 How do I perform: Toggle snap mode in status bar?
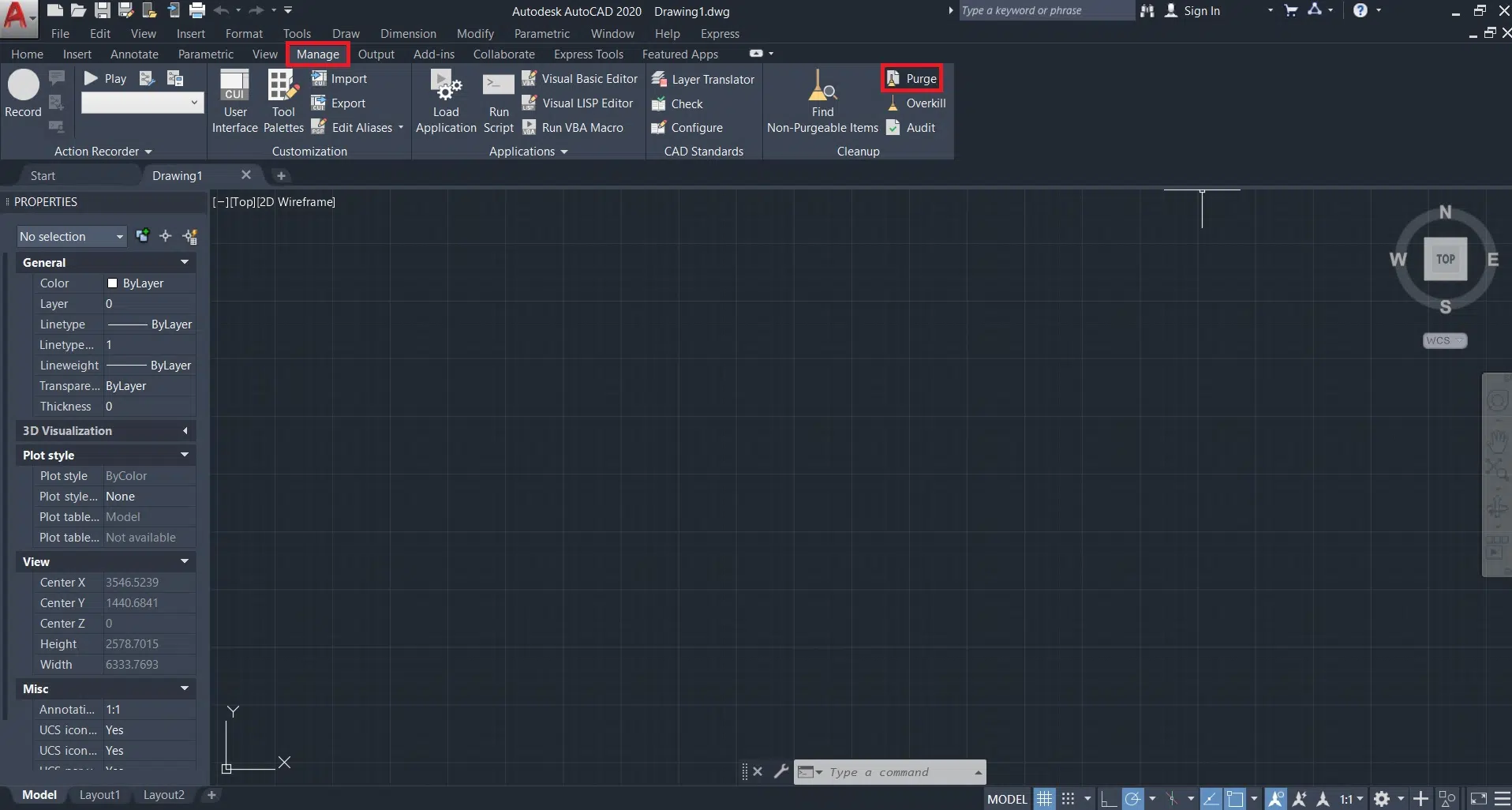point(1068,799)
